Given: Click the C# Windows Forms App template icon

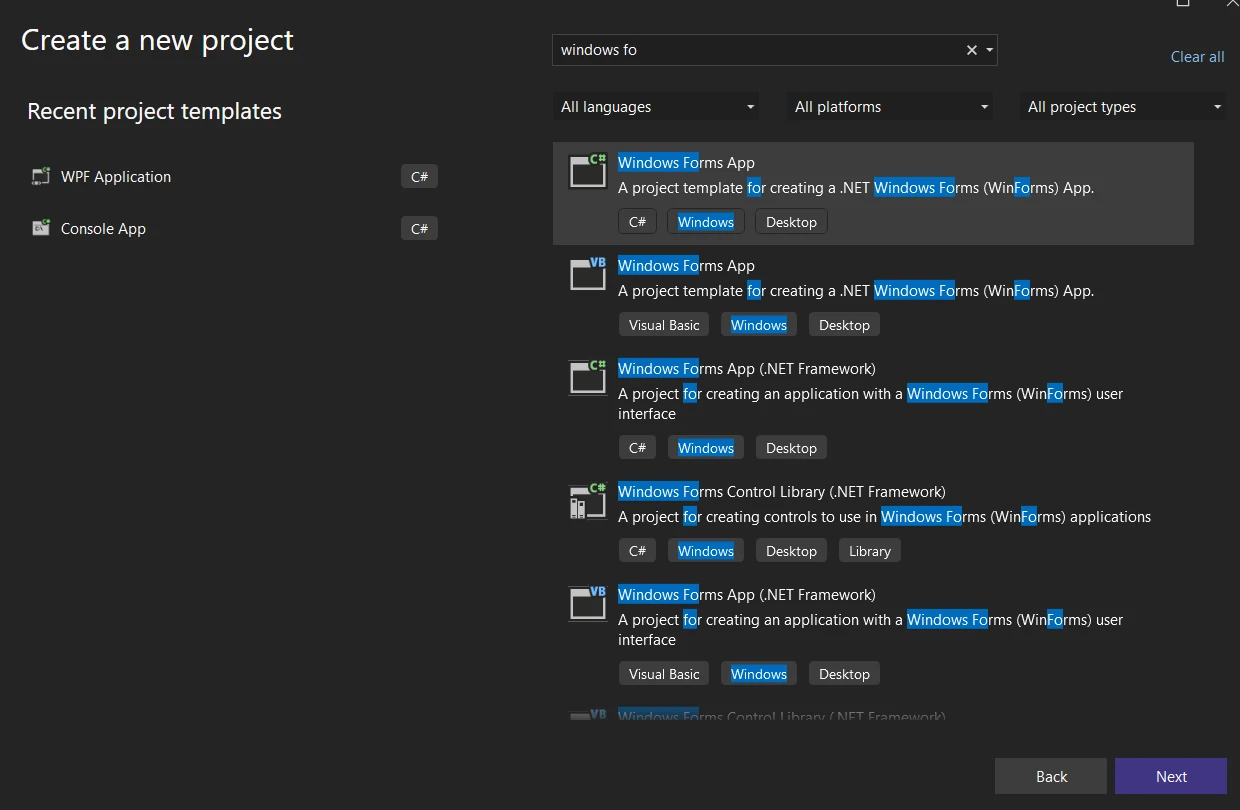Looking at the screenshot, I should click(x=588, y=171).
